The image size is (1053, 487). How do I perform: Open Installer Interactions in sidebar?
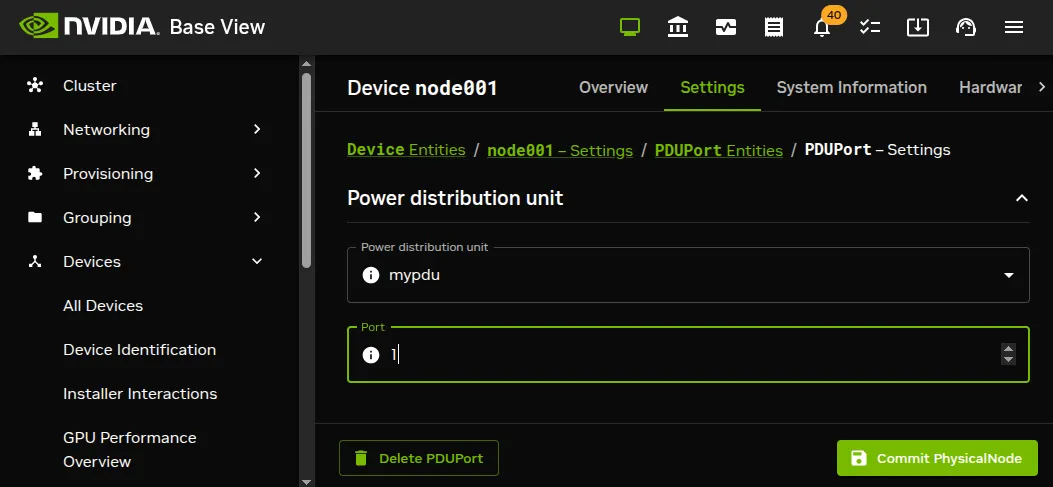click(140, 394)
